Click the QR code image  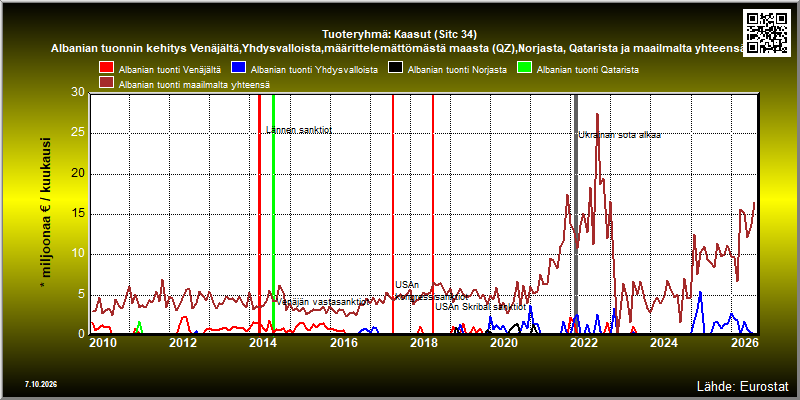[x=766, y=33]
